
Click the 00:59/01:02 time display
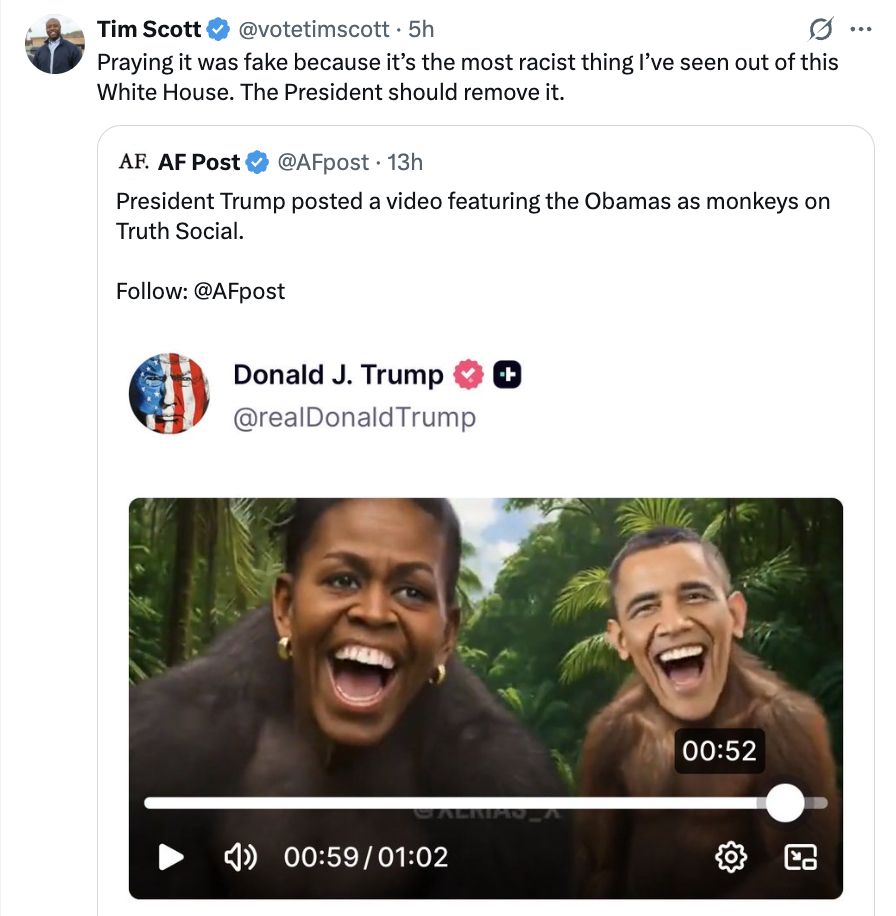tap(366, 857)
